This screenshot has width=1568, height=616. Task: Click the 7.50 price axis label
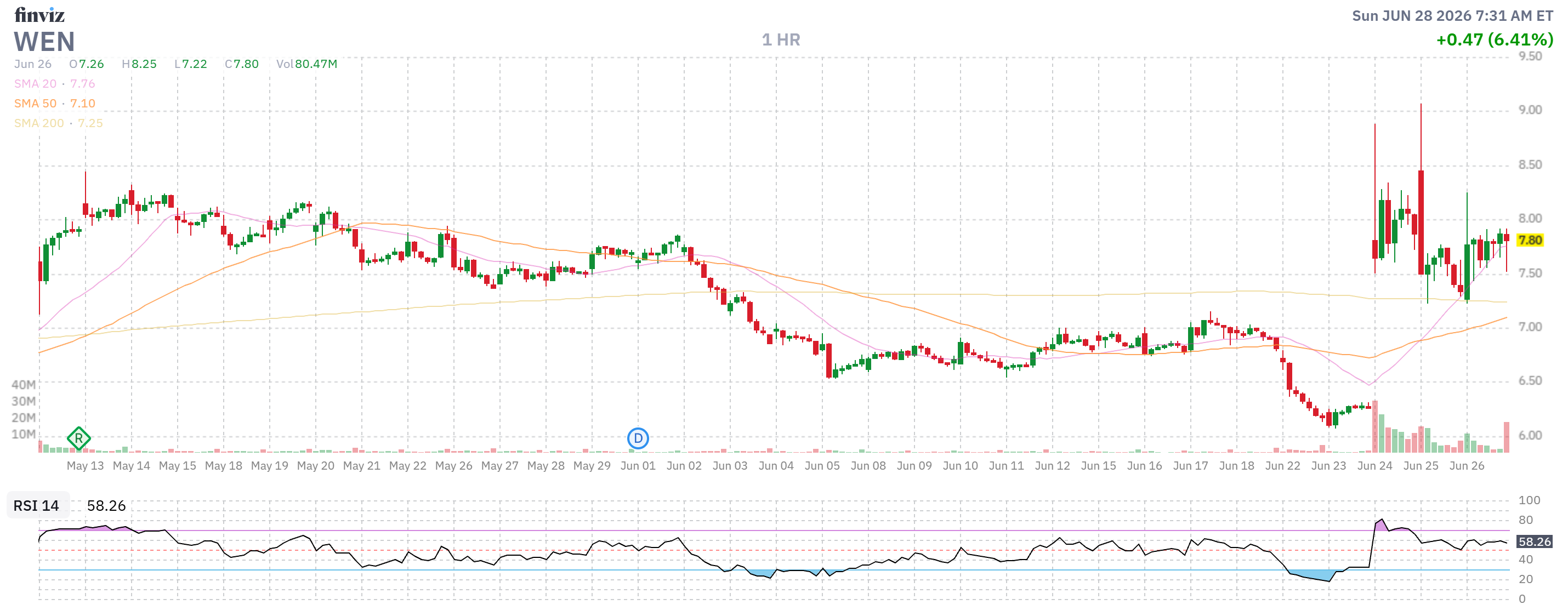(x=1530, y=273)
